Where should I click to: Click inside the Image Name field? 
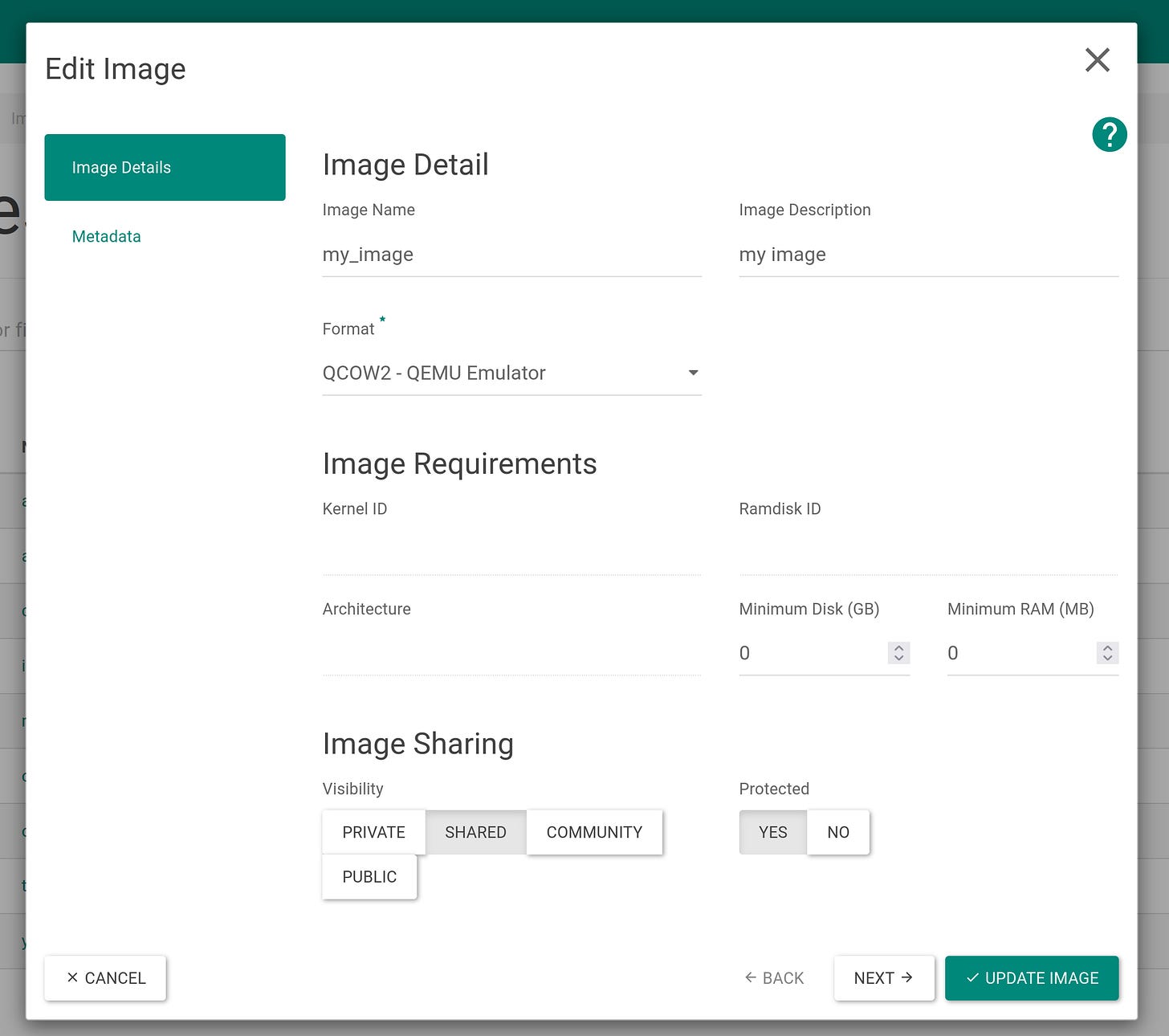pos(511,255)
